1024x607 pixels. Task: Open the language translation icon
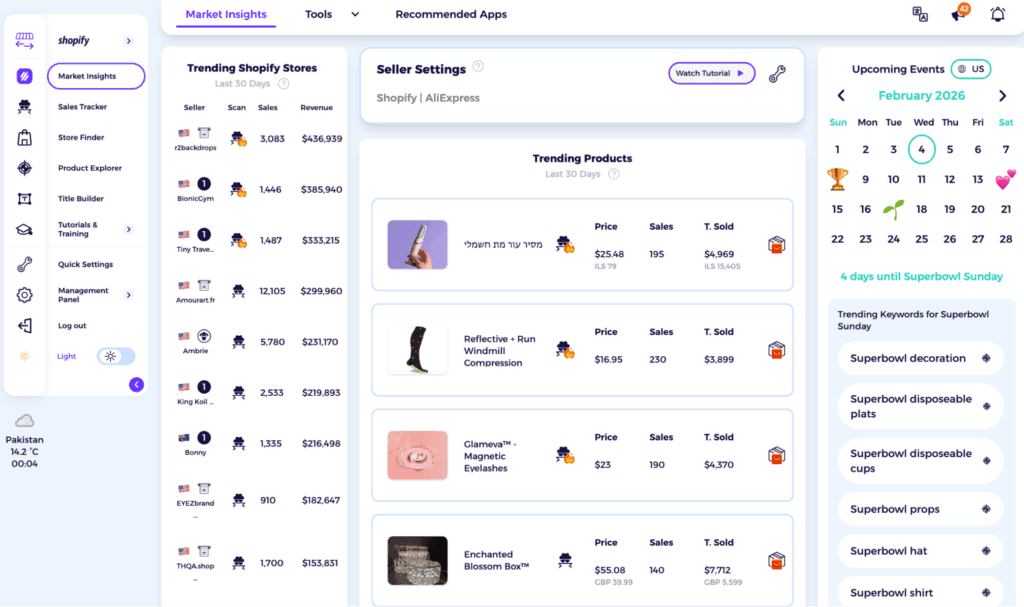(921, 14)
